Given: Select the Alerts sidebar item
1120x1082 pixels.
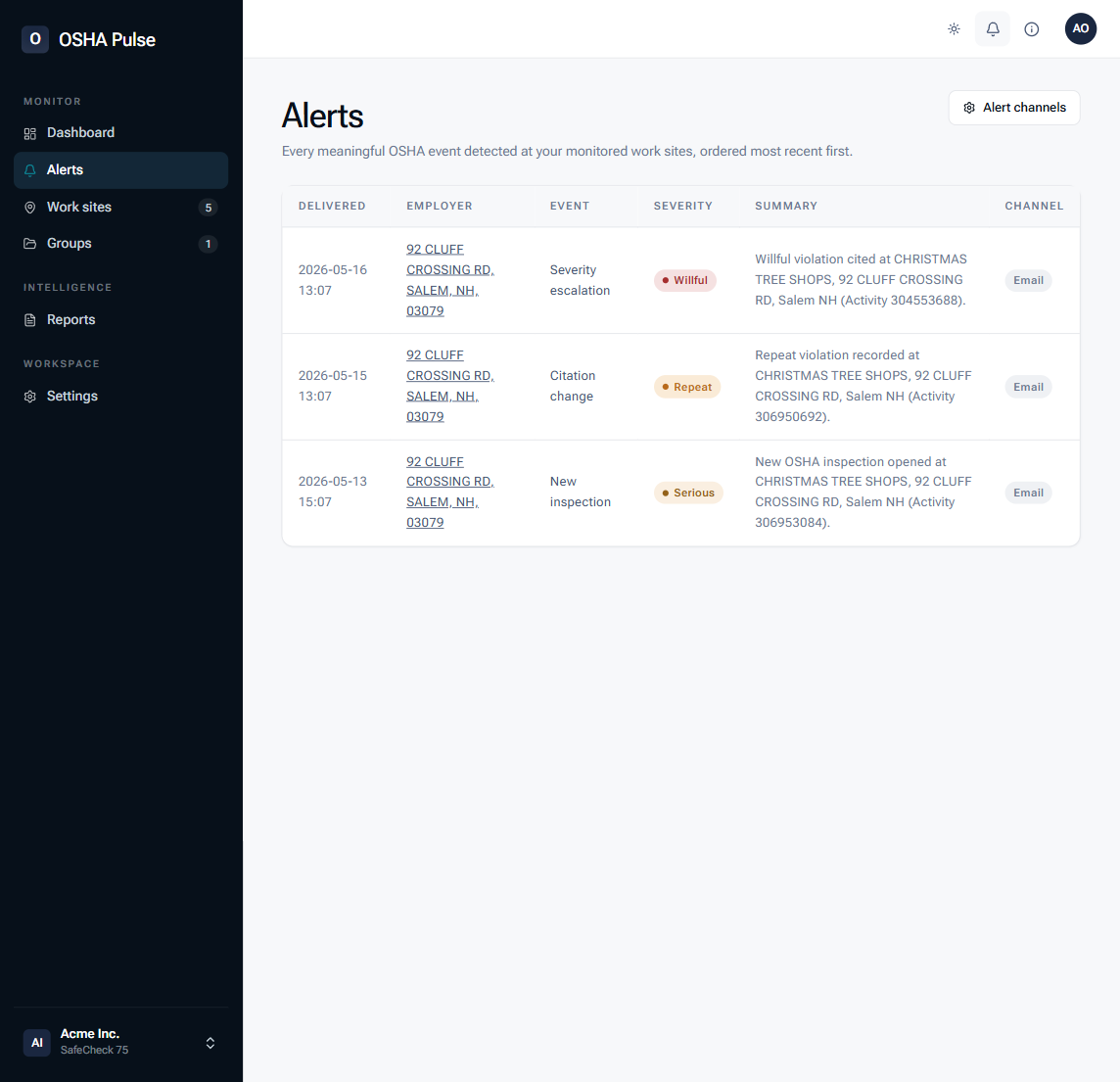Looking at the screenshot, I should [120, 170].
